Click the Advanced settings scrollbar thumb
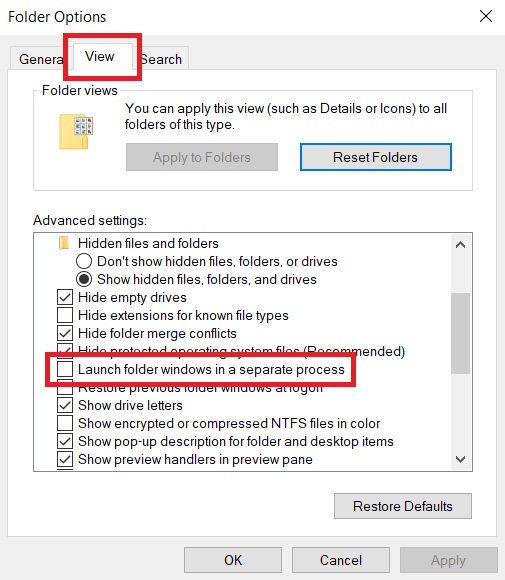The width and height of the screenshot is (505, 580). tap(460, 333)
